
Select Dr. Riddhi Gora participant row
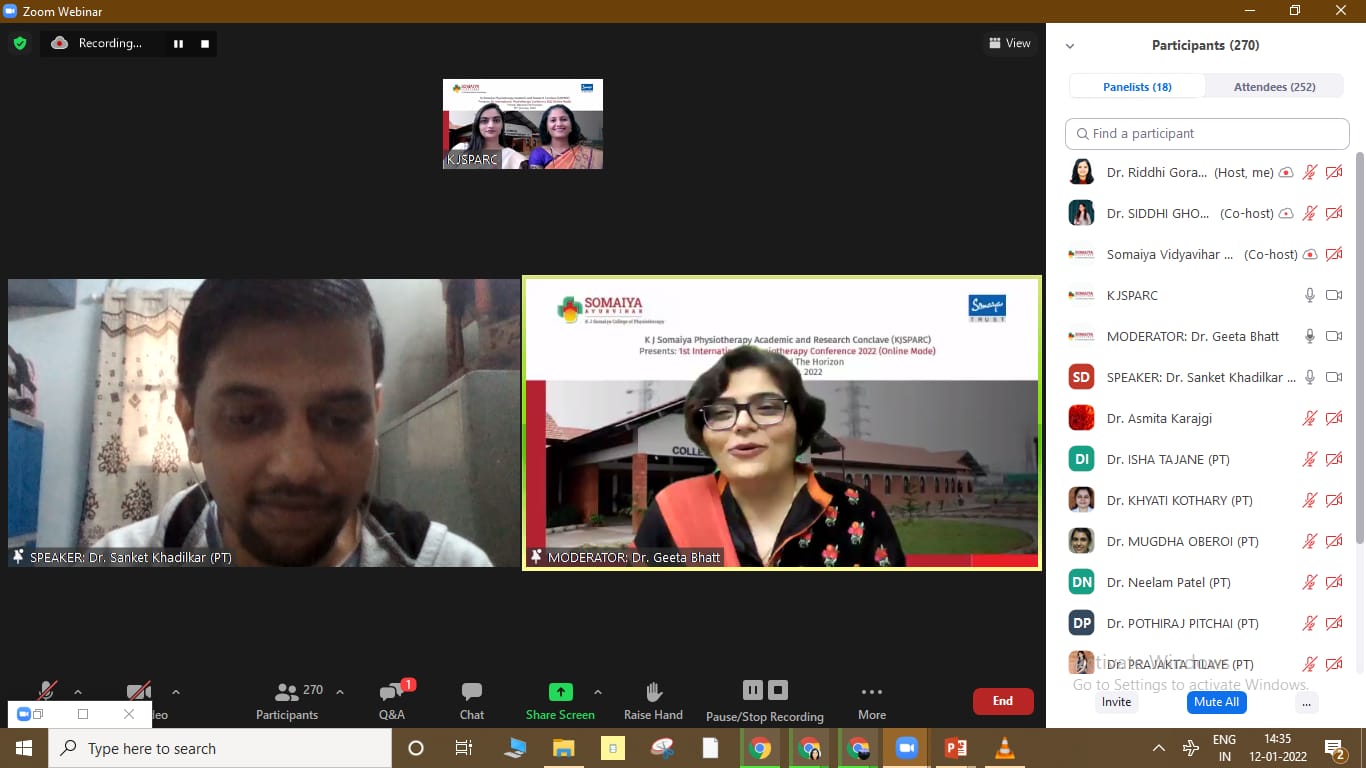pyautogui.click(x=1207, y=172)
